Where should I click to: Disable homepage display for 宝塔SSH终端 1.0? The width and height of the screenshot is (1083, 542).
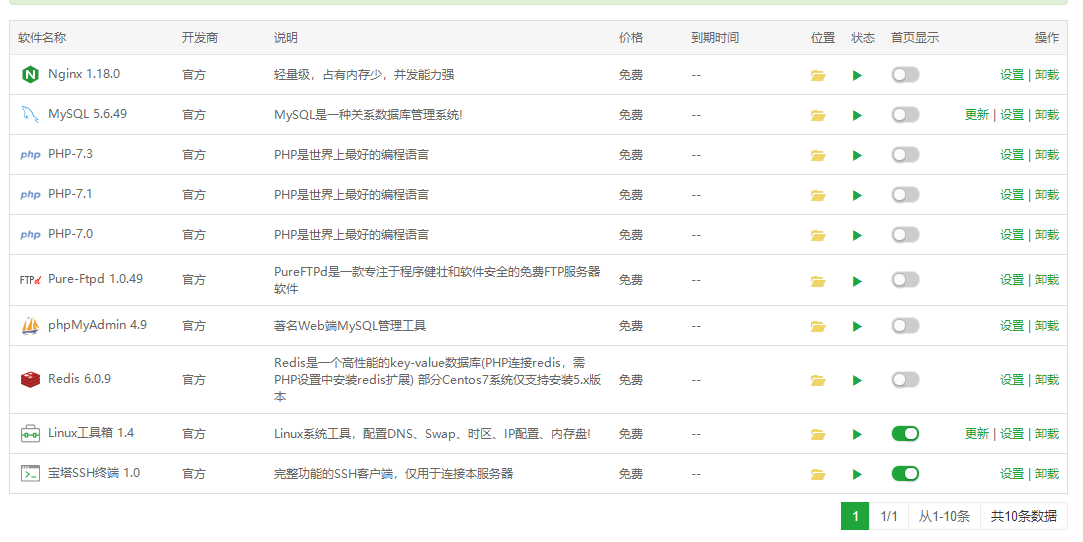point(905,474)
